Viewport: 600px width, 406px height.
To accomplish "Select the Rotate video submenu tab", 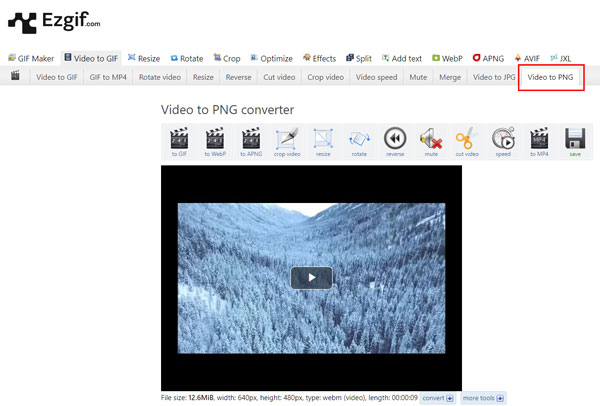I will [x=160, y=77].
